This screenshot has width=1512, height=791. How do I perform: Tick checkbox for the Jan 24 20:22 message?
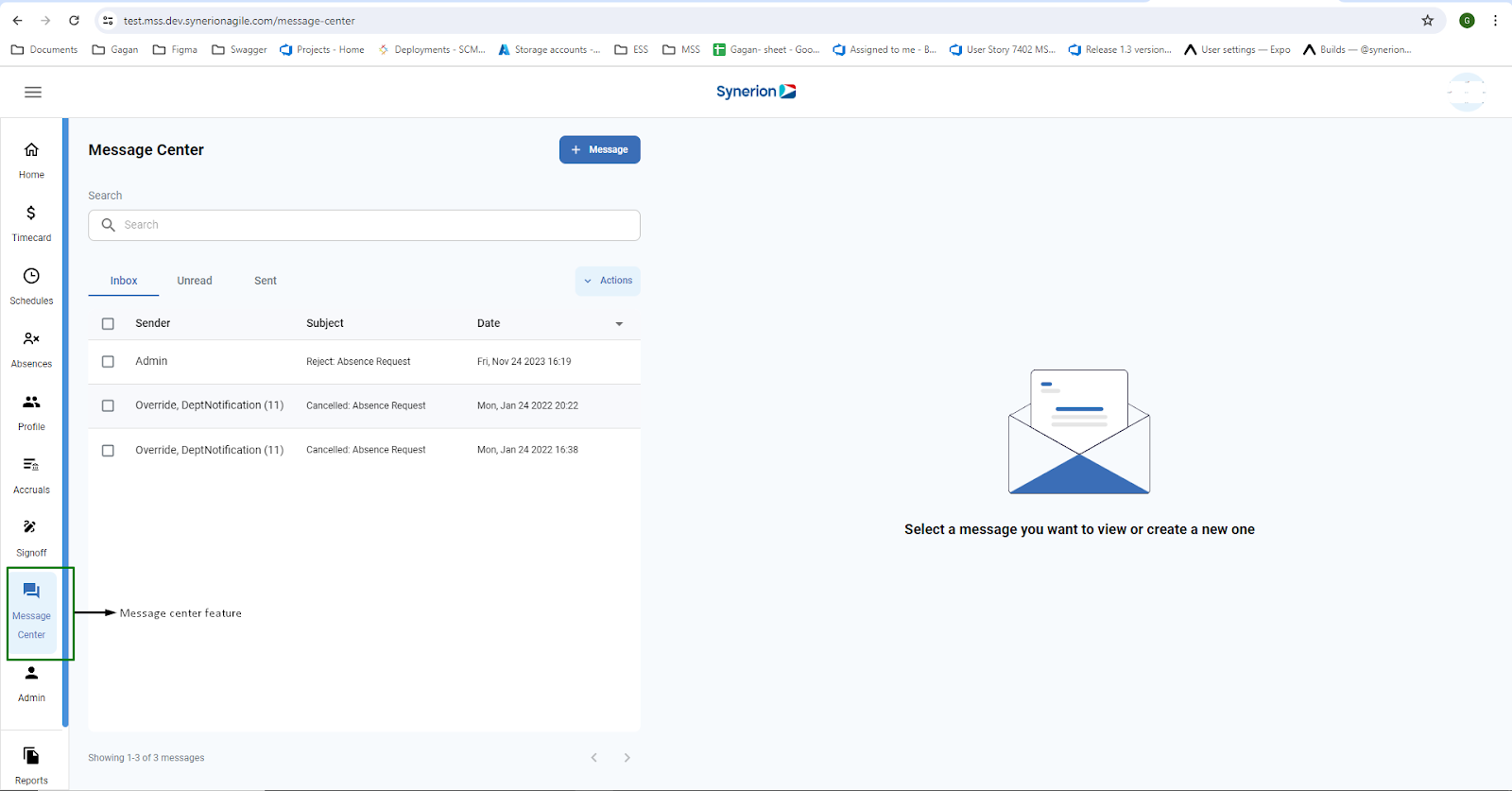[108, 406]
